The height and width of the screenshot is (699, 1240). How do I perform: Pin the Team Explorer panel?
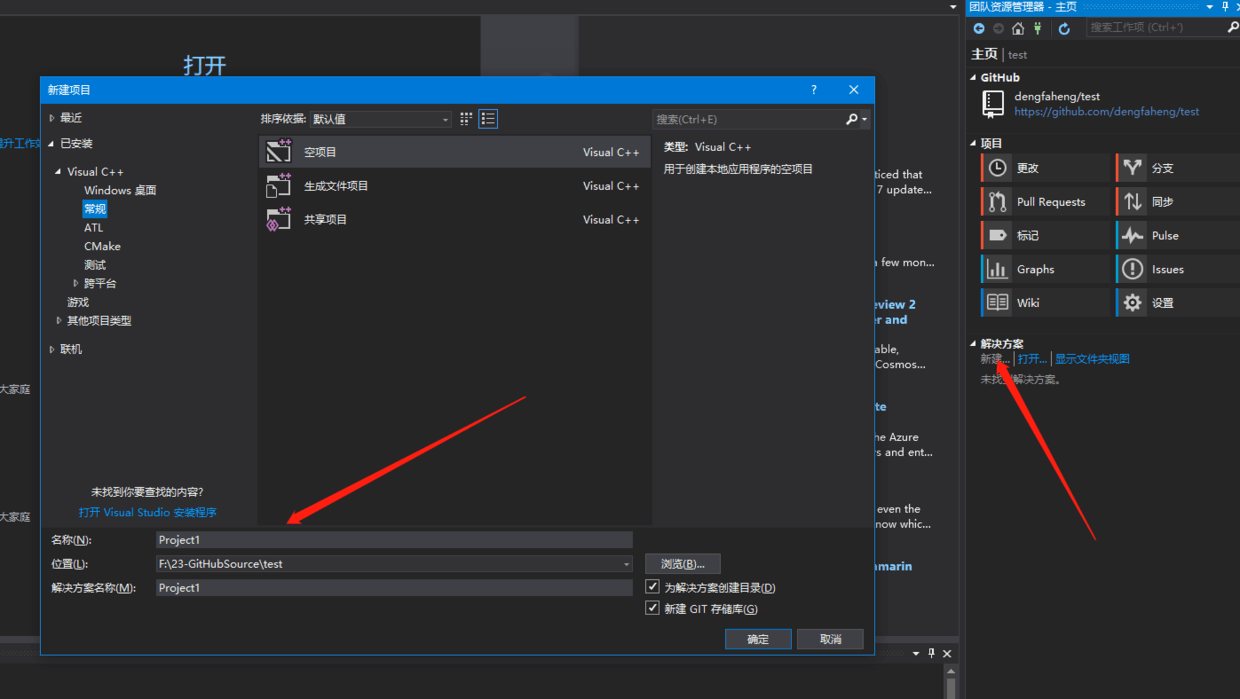tap(1225, 7)
